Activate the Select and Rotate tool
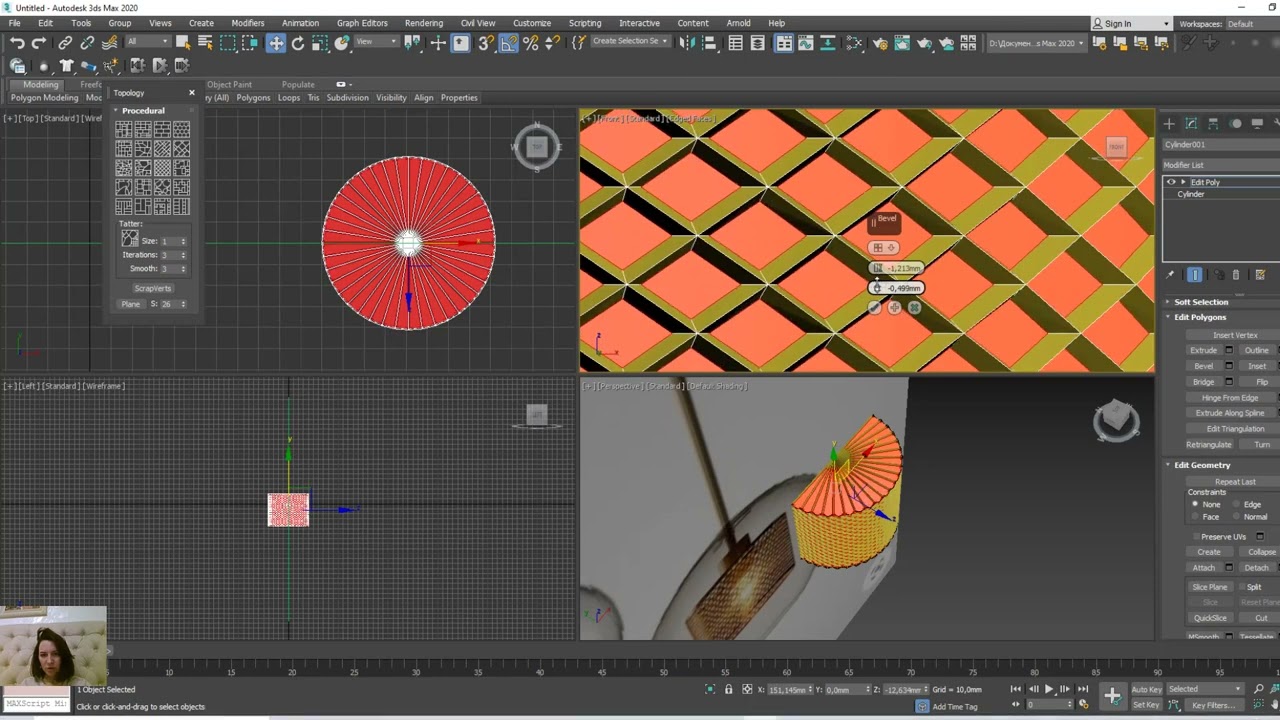The image size is (1280, 720). (298, 42)
